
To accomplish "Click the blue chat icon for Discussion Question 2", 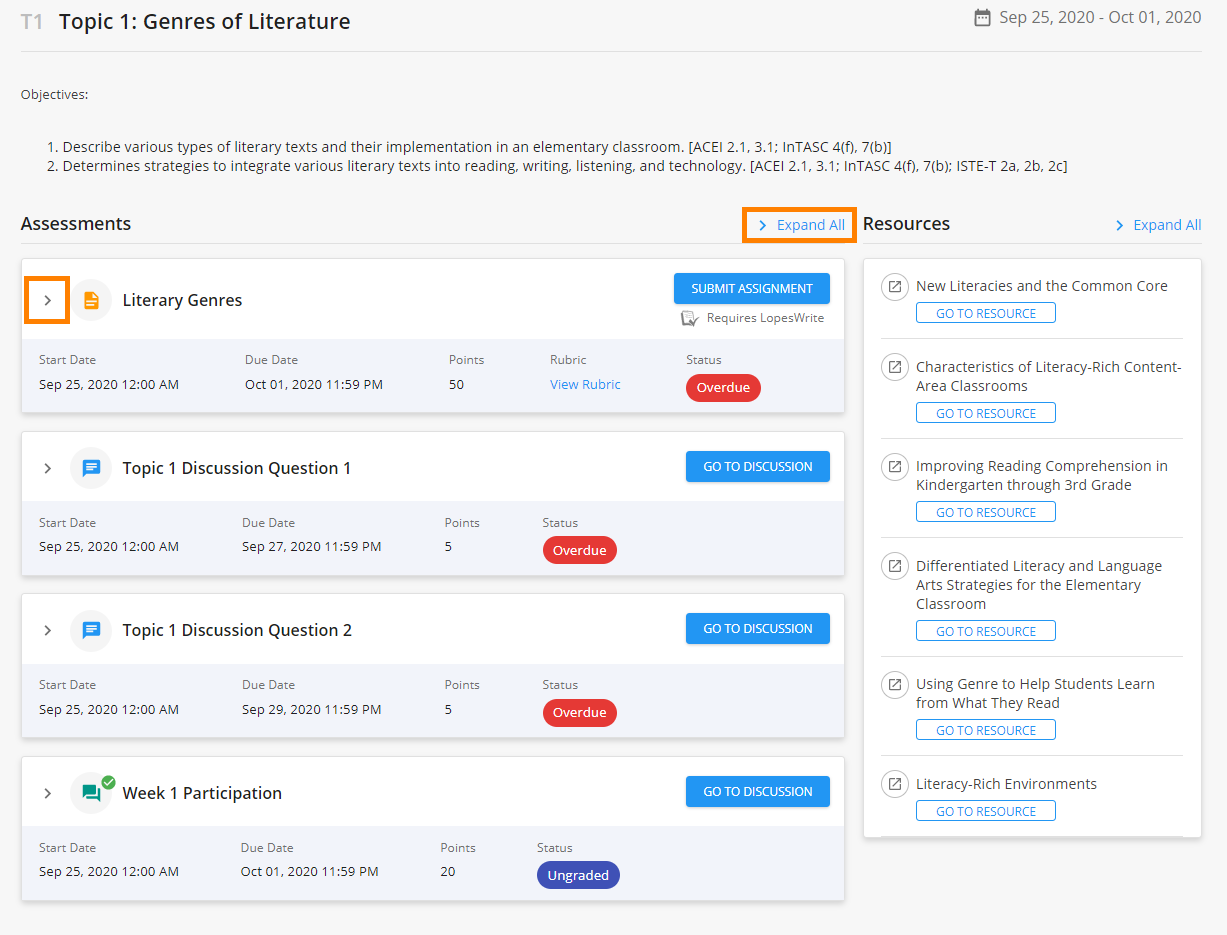I will 91,630.
